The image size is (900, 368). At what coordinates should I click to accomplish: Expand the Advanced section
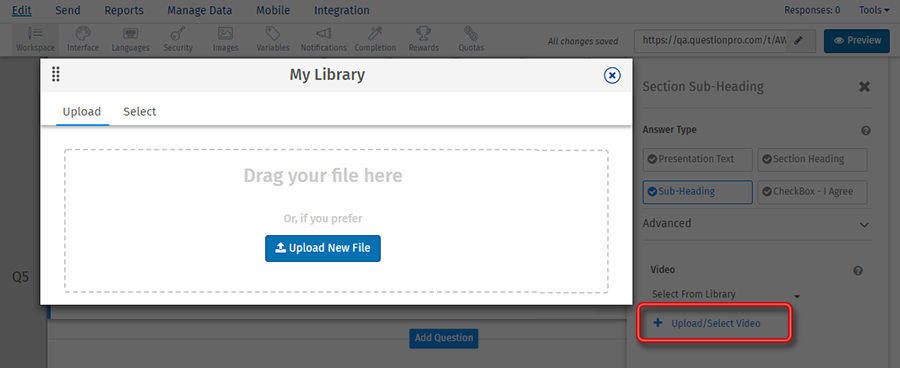757,223
